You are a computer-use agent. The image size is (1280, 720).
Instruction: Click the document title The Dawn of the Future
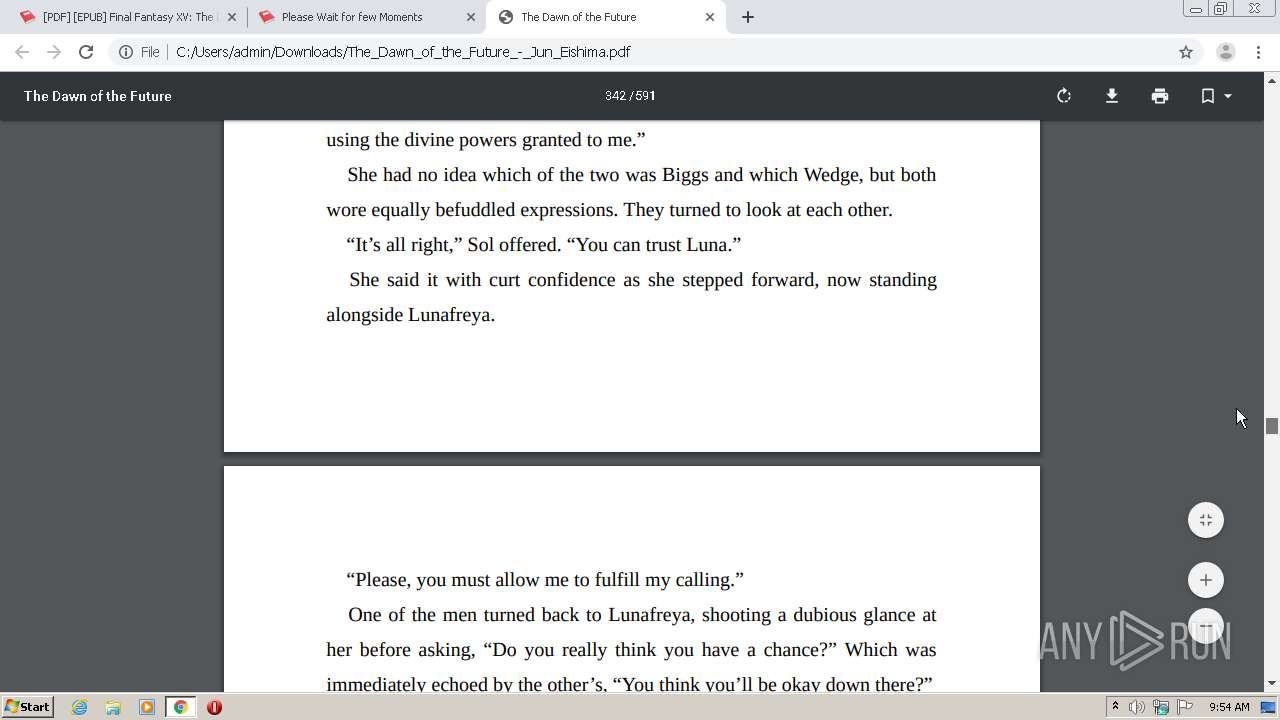[98, 96]
